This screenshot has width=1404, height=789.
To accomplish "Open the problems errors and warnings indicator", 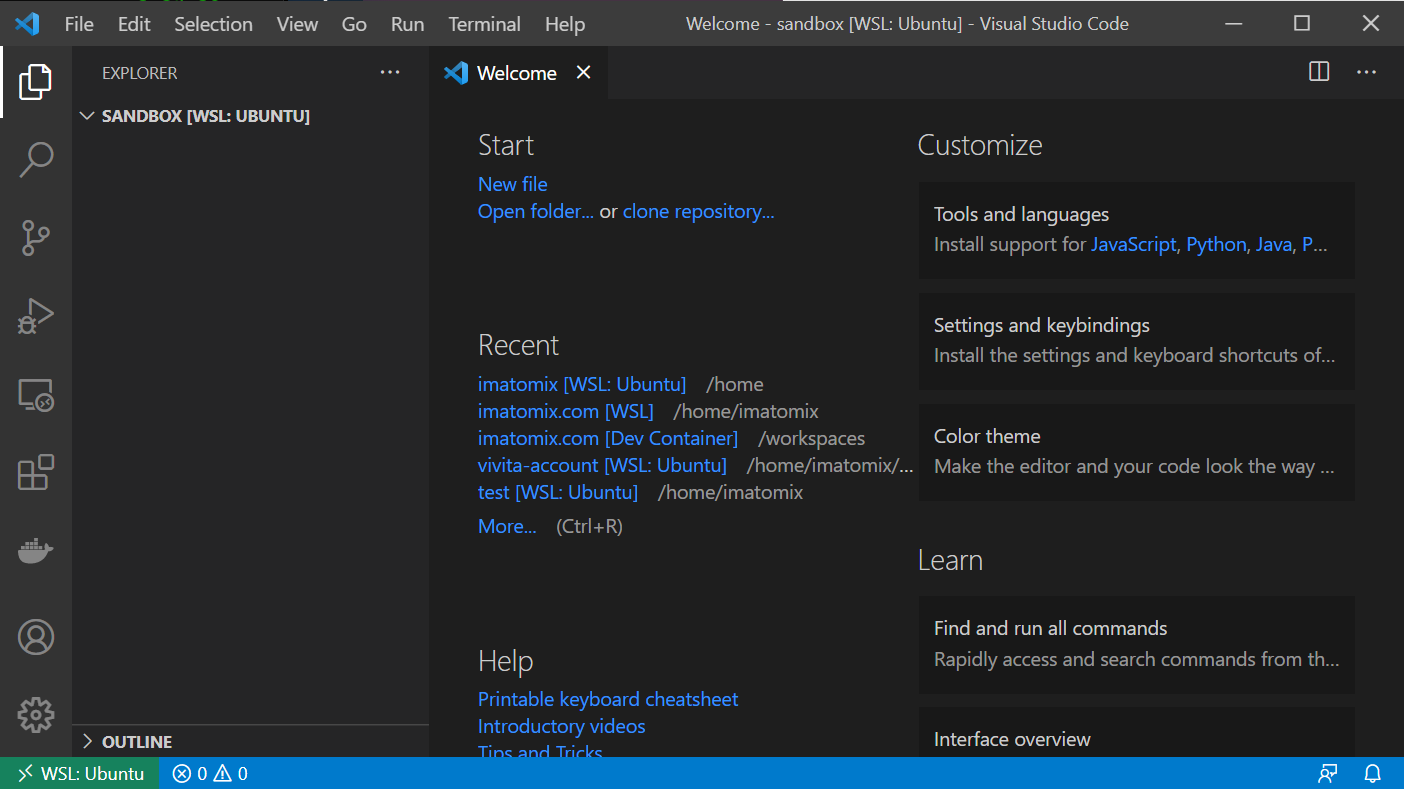I will (210, 773).
